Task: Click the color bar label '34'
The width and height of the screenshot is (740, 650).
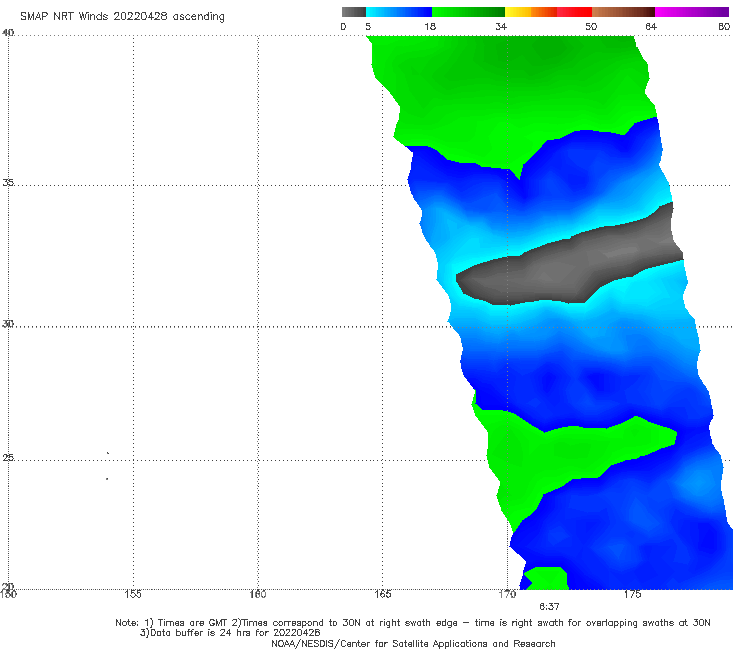Action: click(501, 27)
